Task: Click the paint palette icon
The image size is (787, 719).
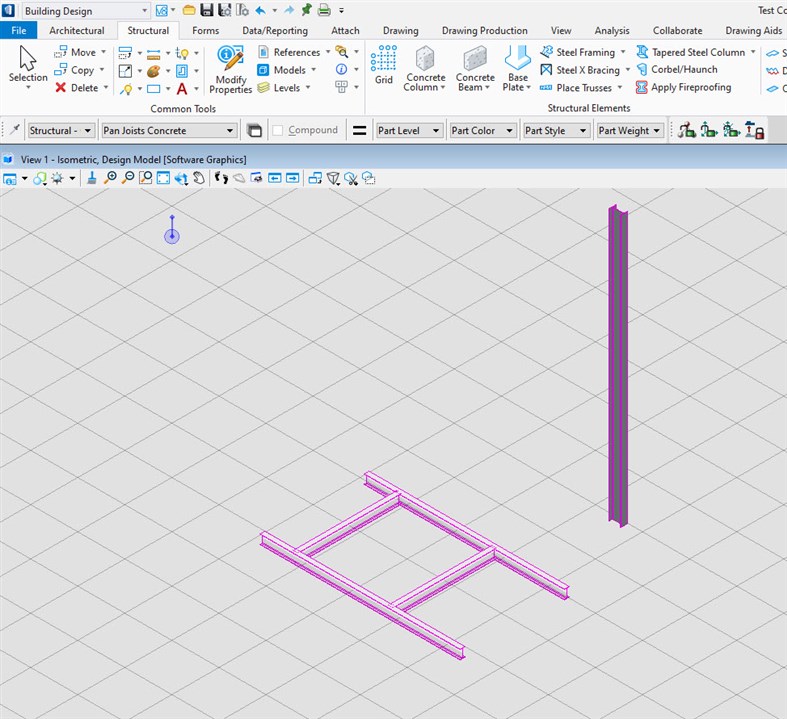Action: (x=154, y=71)
